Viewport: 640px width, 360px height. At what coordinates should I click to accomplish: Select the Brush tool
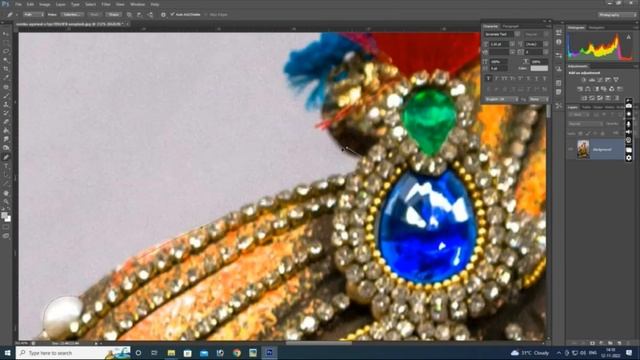[x=6, y=96]
